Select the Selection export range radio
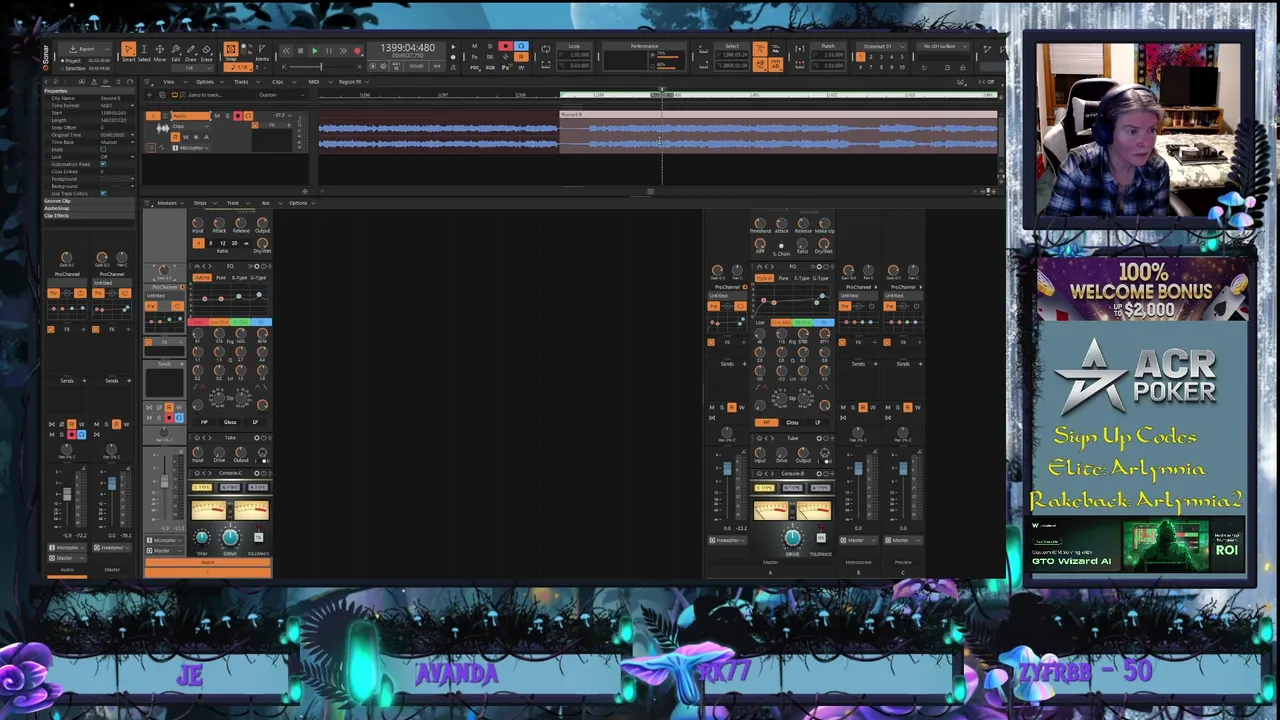Viewport: 1280px width, 720px height. (62, 68)
